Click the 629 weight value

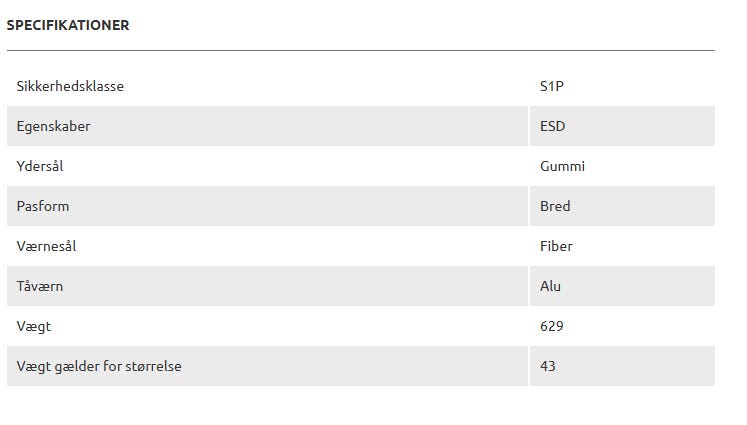[552, 326]
